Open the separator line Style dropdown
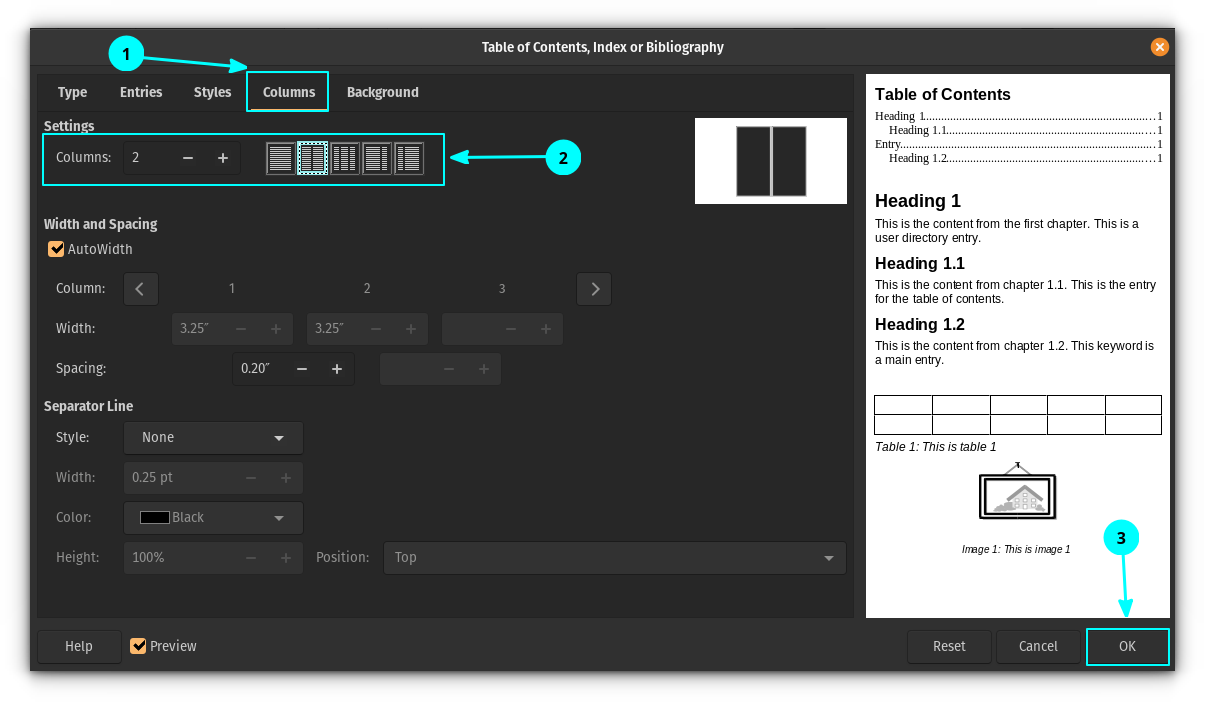The height and width of the screenshot is (703, 1205). [x=213, y=438]
